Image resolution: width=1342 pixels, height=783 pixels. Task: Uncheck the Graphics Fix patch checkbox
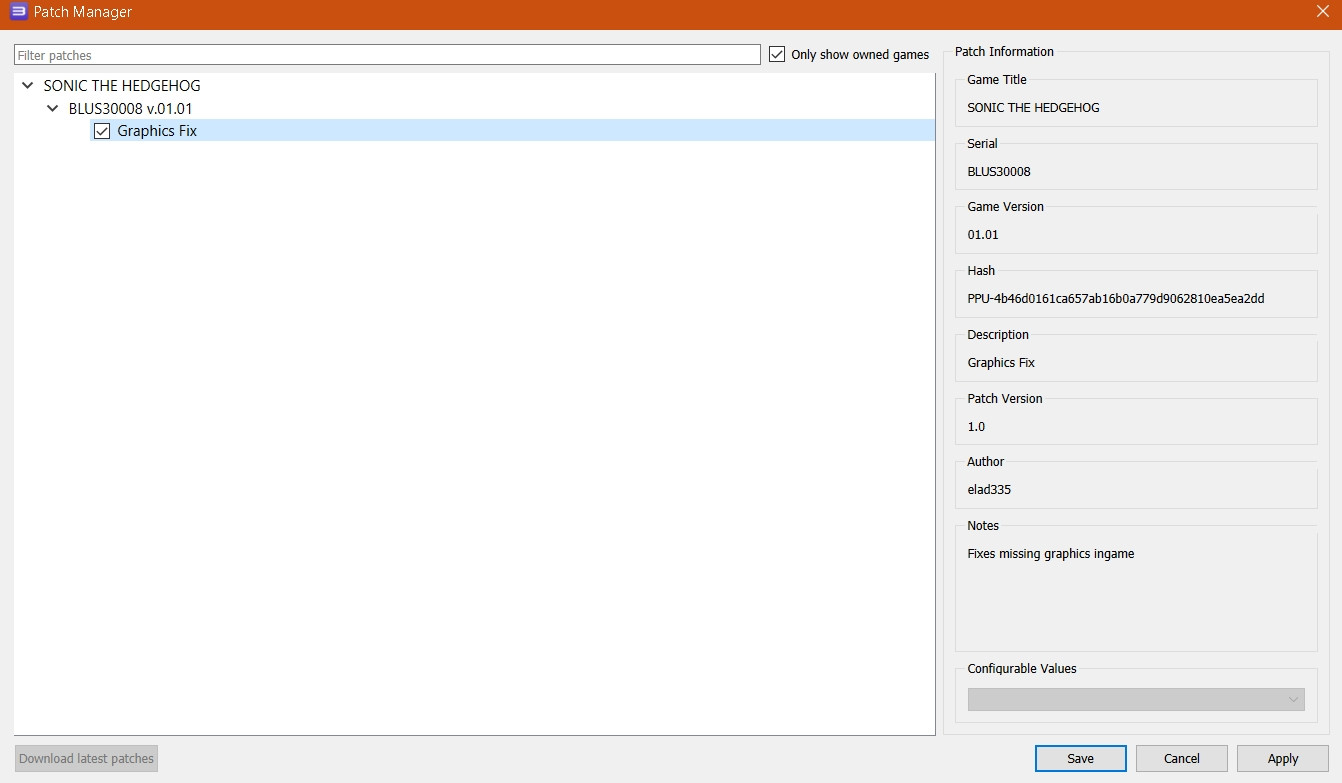102,131
